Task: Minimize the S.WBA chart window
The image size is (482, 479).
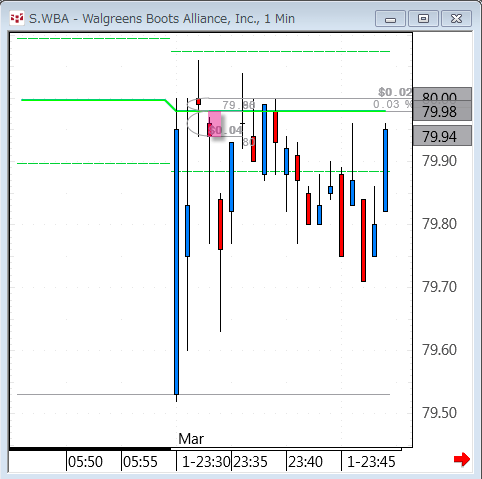Action: (x=390, y=18)
